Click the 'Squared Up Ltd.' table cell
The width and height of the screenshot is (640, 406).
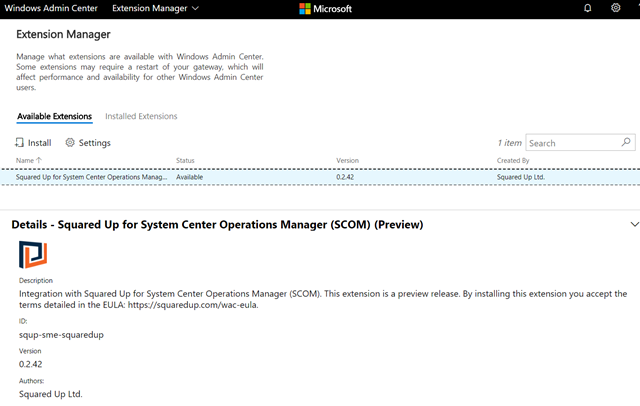coord(521,177)
